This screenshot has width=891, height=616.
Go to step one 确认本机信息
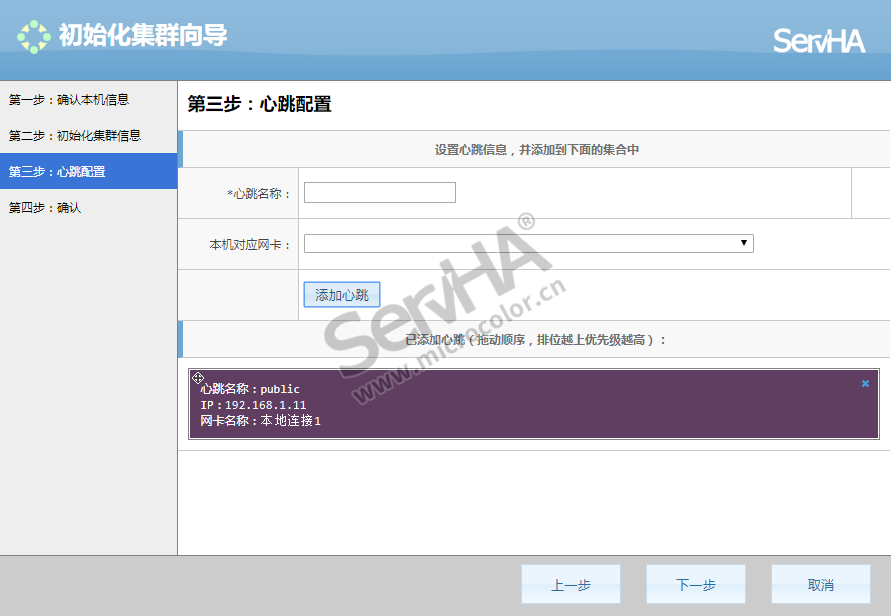(69, 100)
